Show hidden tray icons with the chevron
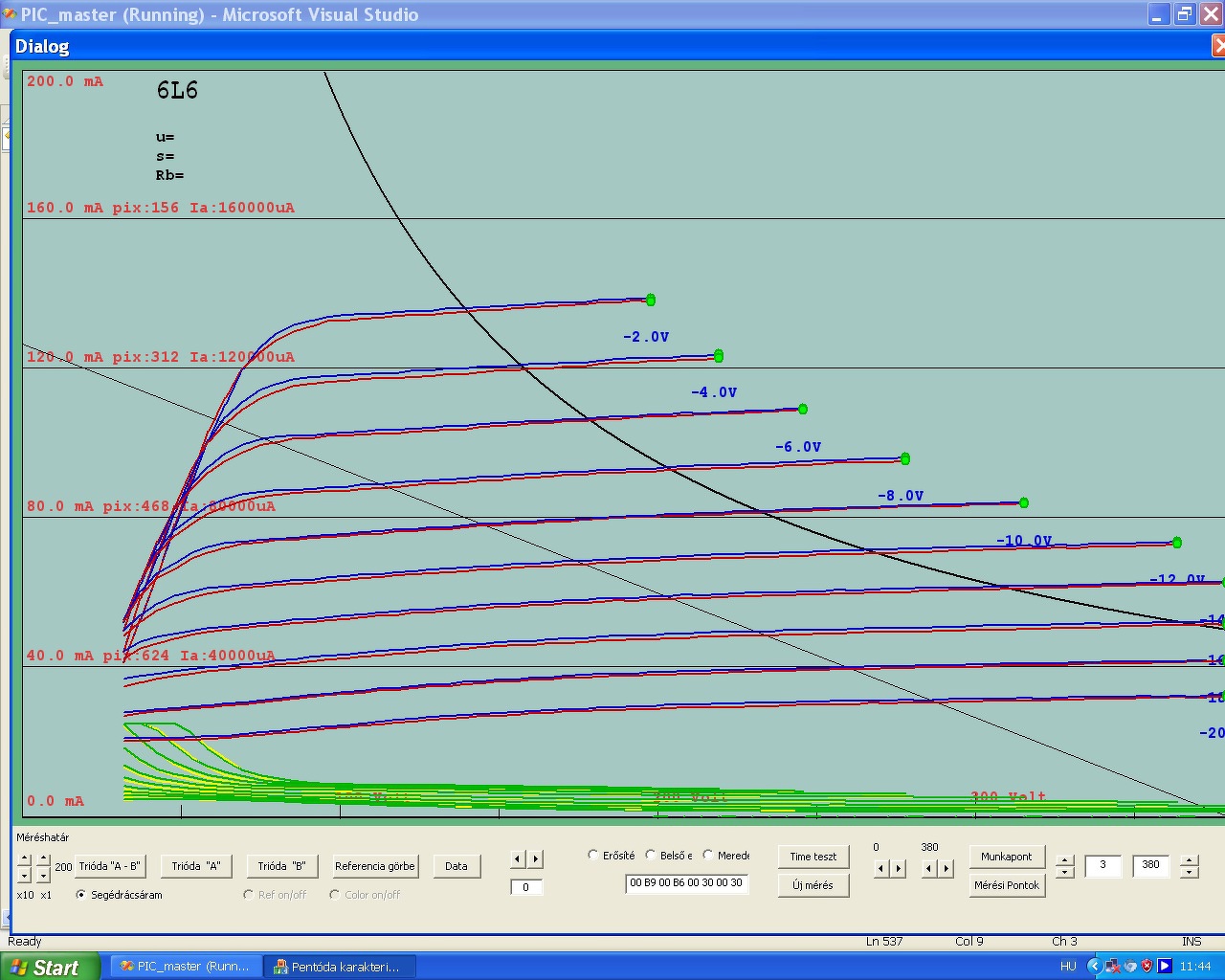Viewport: 1225px width, 980px height. pyautogui.click(x=1094, y=966)
